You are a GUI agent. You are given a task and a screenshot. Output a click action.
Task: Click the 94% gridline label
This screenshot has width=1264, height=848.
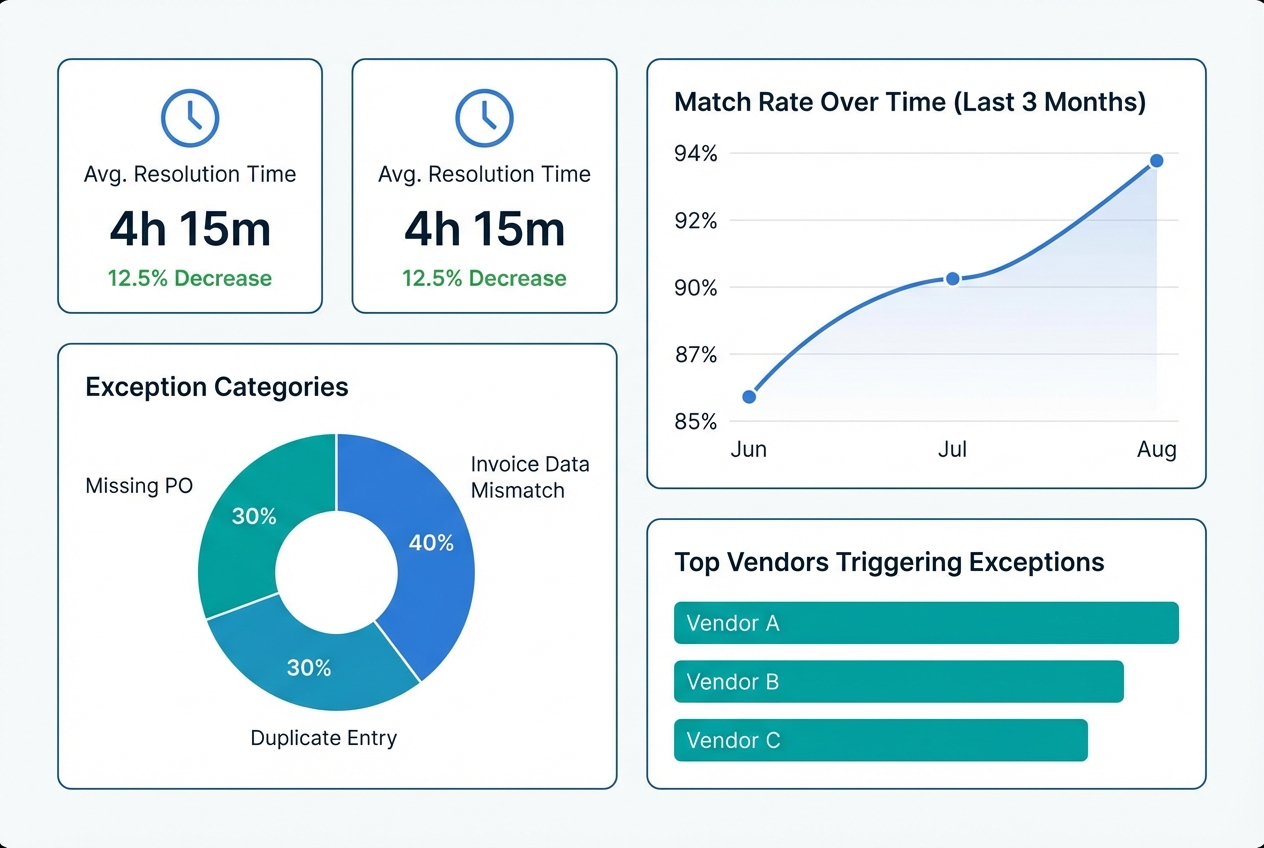pyautogui.click(x=697, y=154)
